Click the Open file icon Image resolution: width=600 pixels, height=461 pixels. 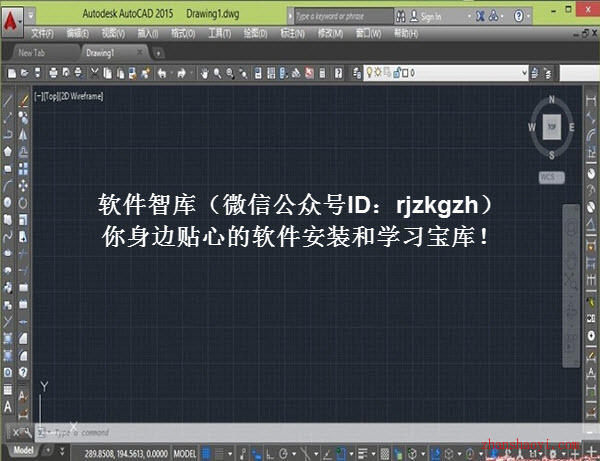(24, 73)
